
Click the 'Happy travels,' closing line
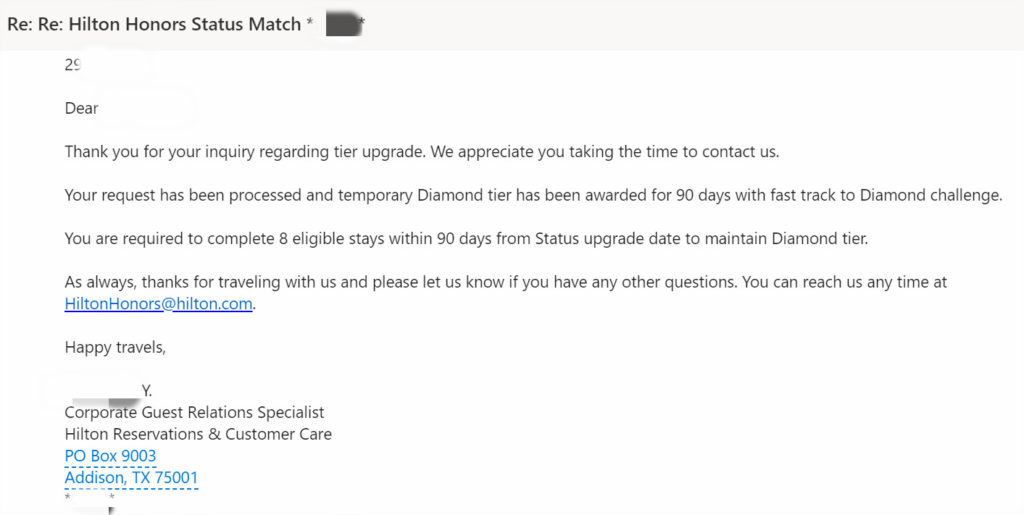pyautogui.click(x=115, y=347)
